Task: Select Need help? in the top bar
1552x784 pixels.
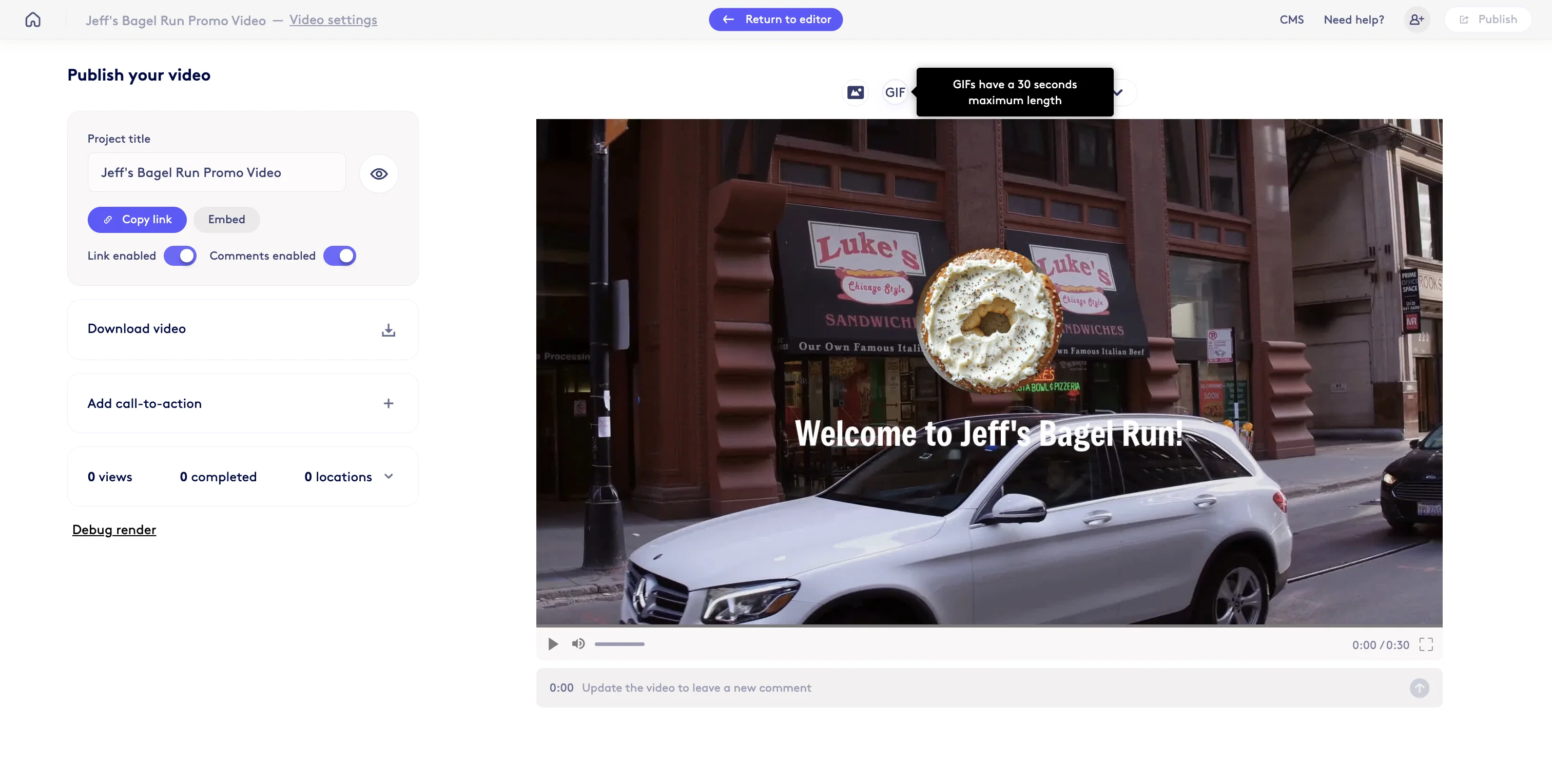Action: click(x=1353, y=18)
